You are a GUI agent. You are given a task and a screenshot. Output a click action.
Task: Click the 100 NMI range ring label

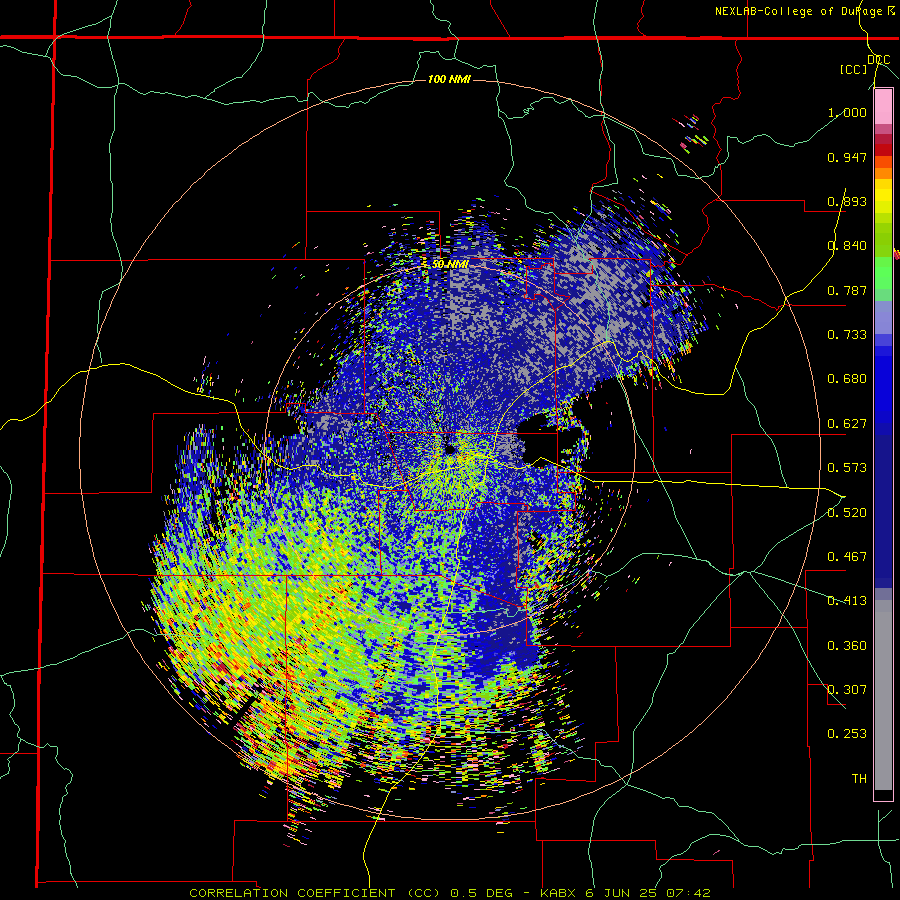(x=449, y=79)
